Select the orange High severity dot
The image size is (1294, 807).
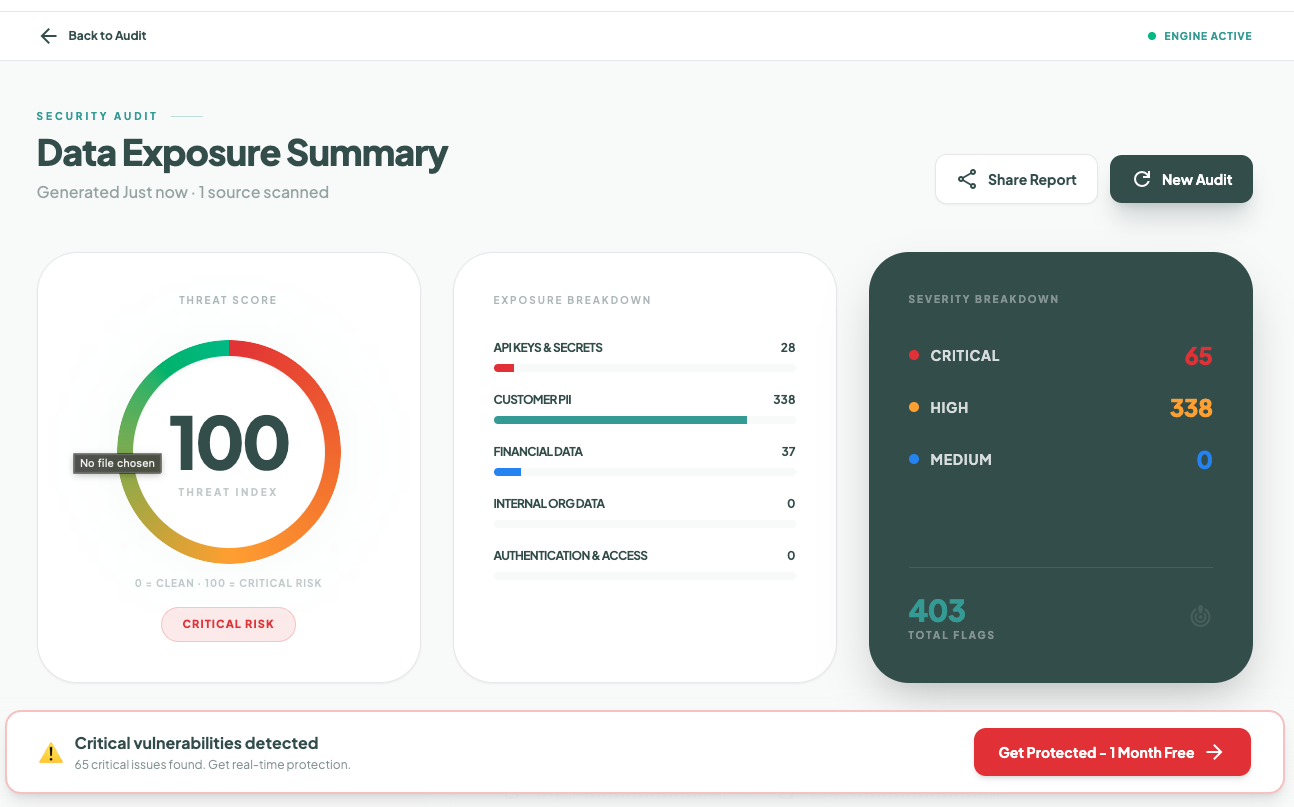pos(913,408)
